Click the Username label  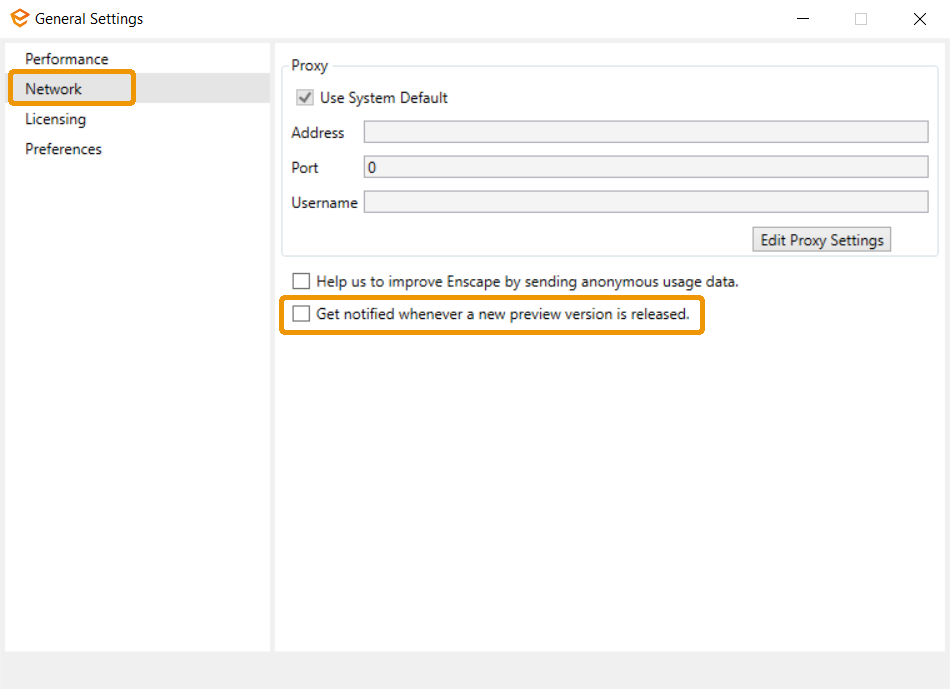[324, 203]
